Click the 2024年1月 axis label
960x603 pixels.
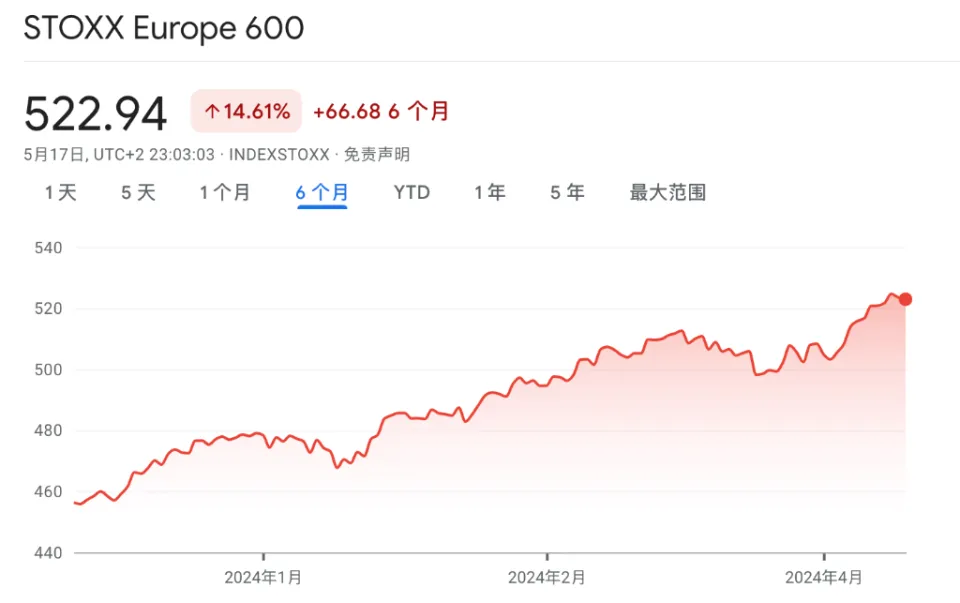tap(263, 577)
